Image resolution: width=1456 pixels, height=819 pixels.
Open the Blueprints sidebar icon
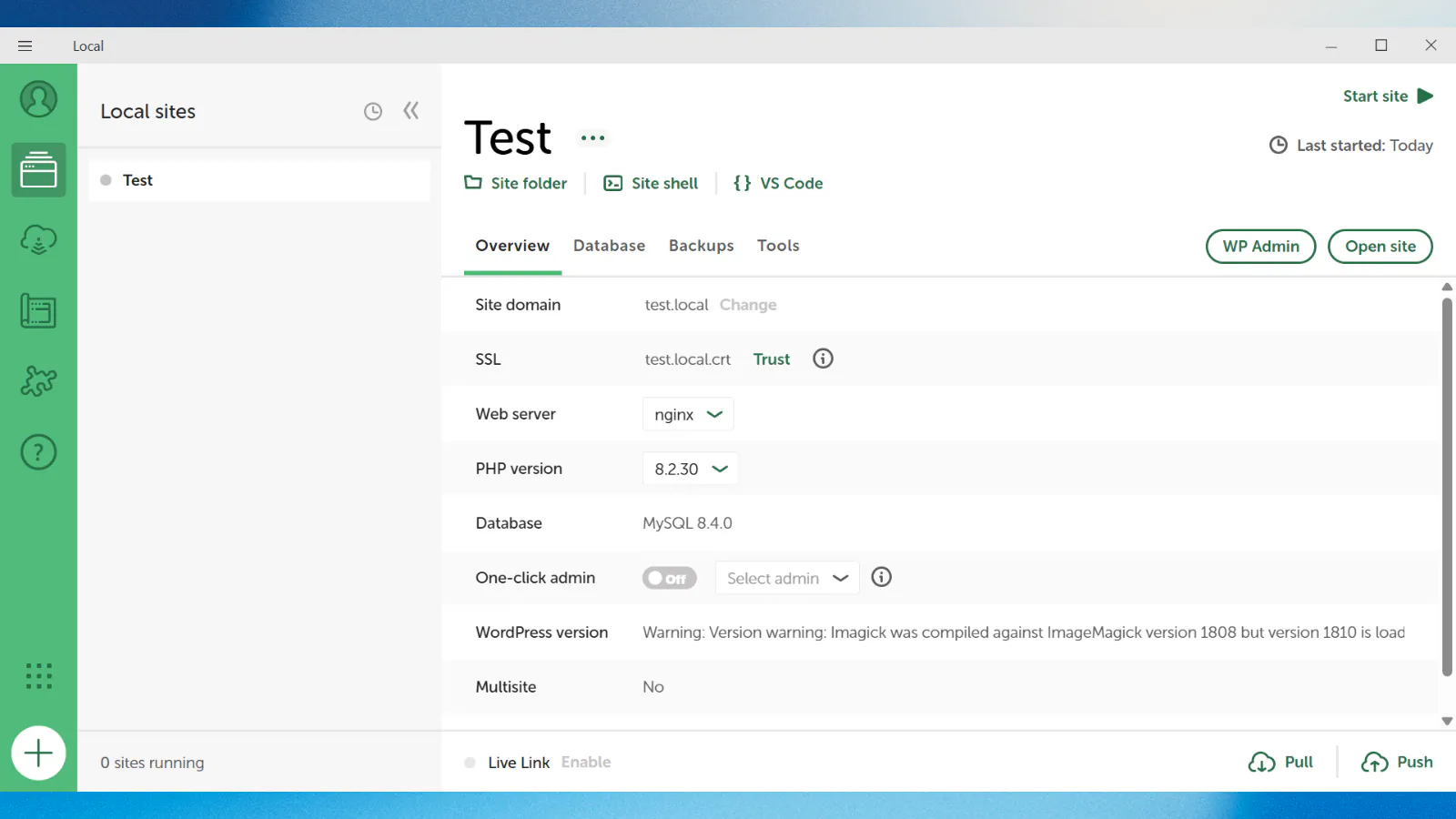click(38, 311)
